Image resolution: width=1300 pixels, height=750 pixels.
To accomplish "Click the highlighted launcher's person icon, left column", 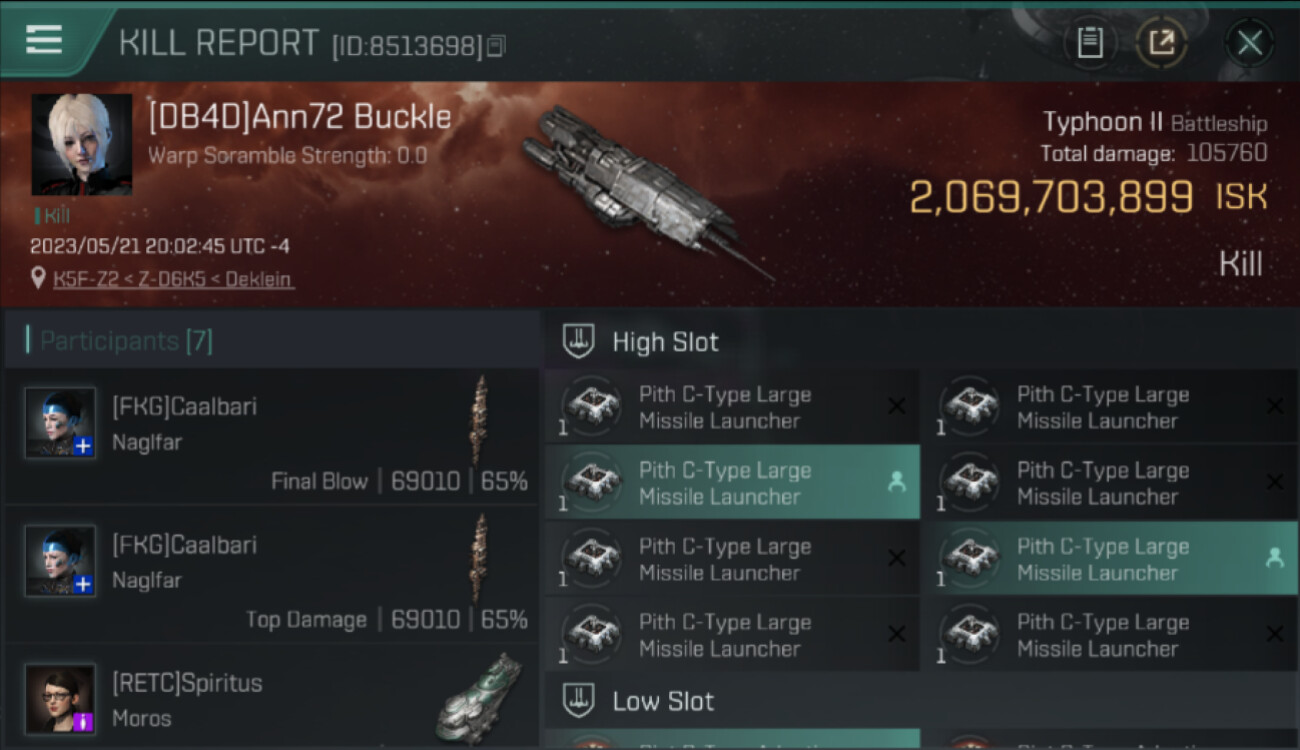I will (896, 482).
